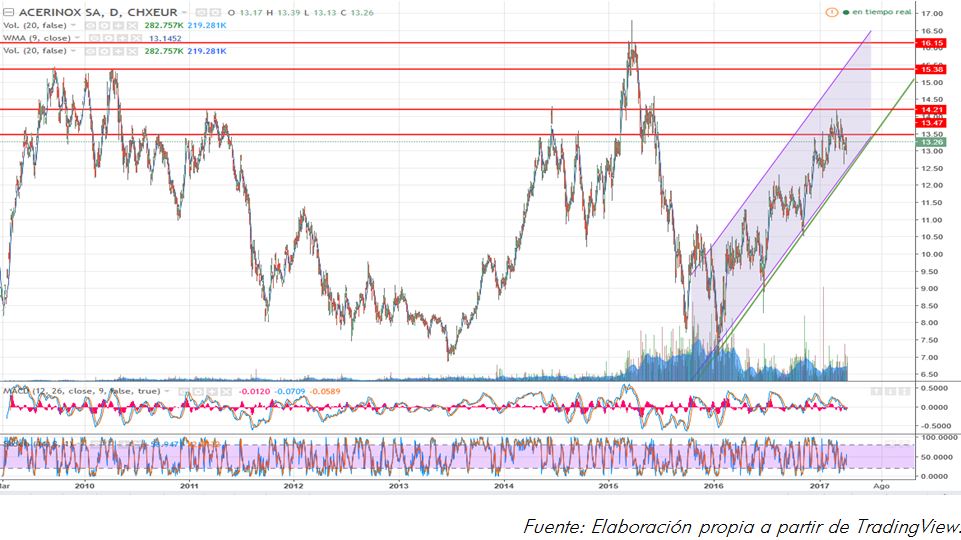Viewport: 961px width, 540px height.
Task: Toggle visibility eye of MACD indicator
Action: click(184, 392)
